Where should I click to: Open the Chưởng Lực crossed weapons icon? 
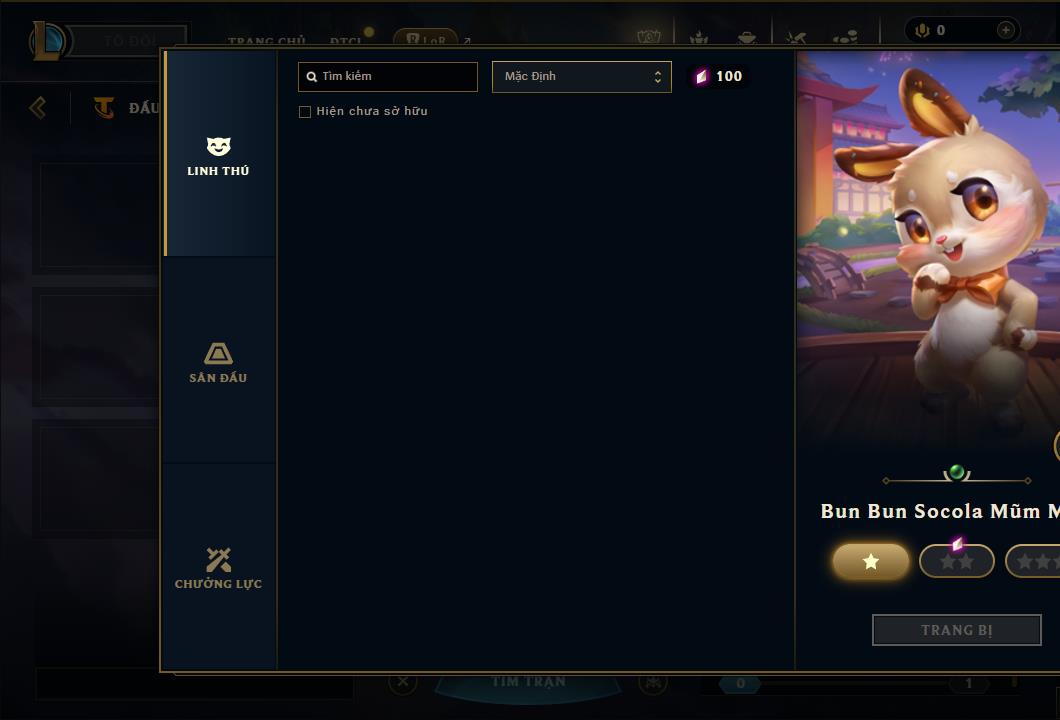[218, 560]
